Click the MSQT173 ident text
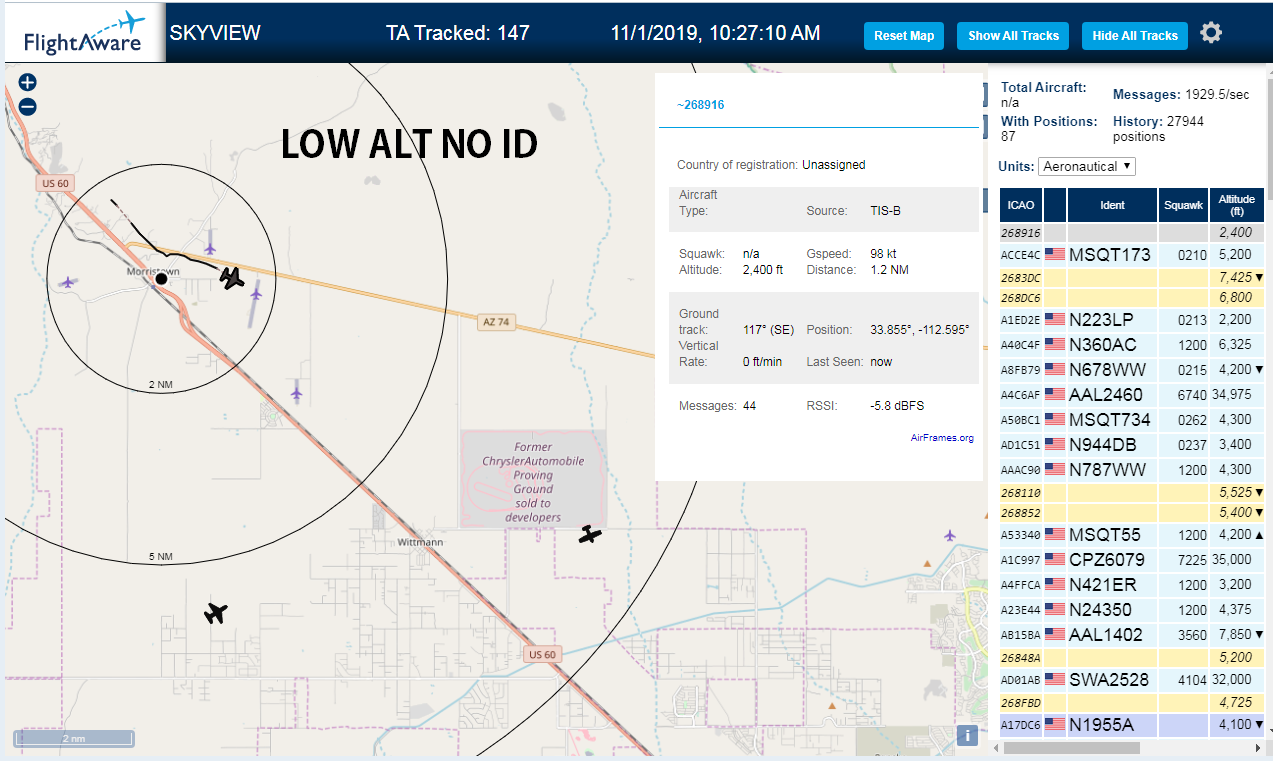 (1110, 255)
